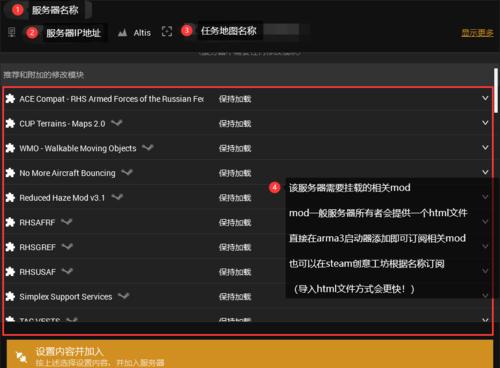
Task: Click the puzzle icon beside RHSGREF
Action: (x=10, y=247)
